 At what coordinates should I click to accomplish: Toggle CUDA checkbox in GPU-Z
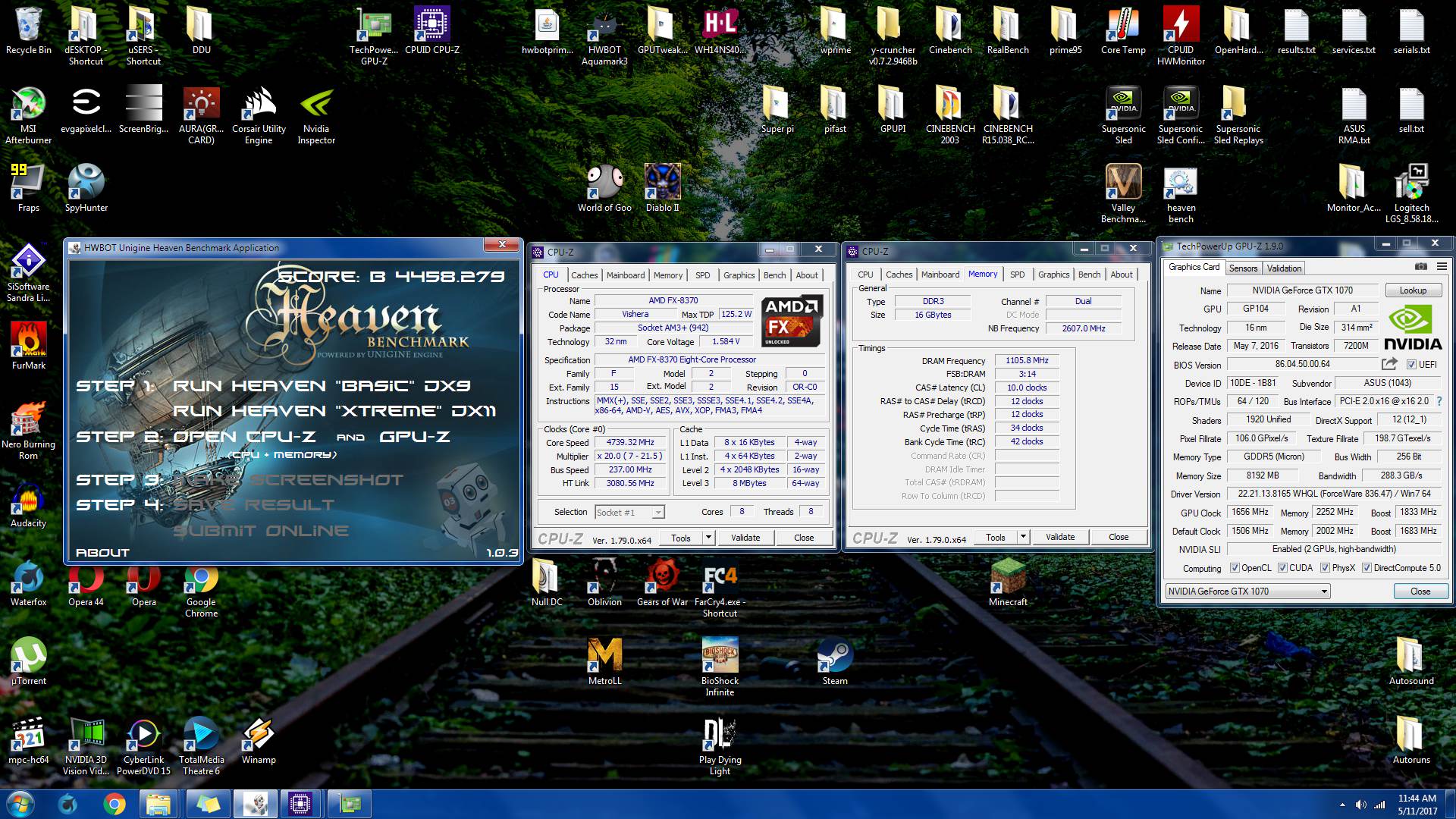point(1282,568)
